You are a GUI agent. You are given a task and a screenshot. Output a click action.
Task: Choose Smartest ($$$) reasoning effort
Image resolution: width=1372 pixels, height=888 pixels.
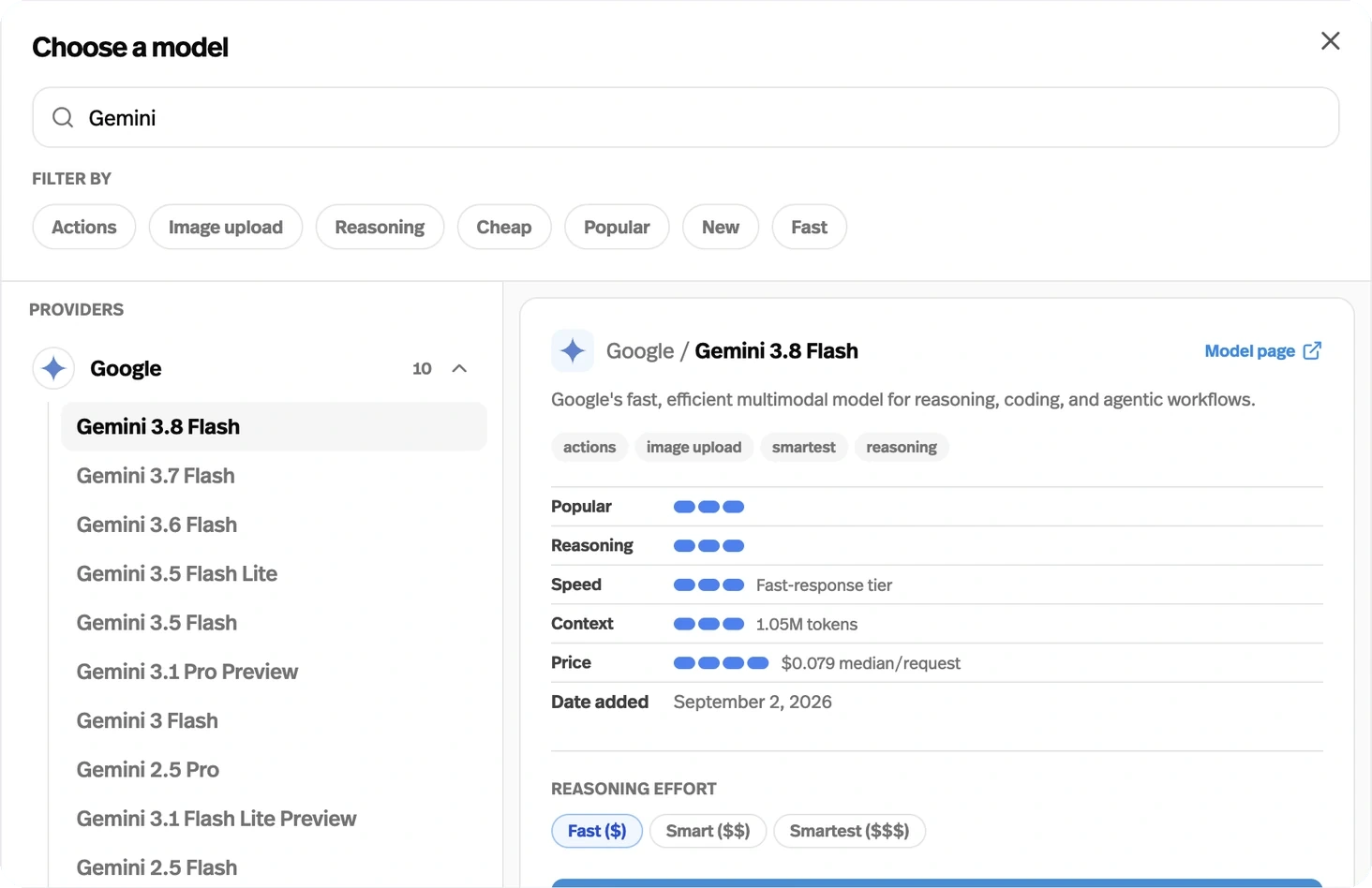coord(849,831)
